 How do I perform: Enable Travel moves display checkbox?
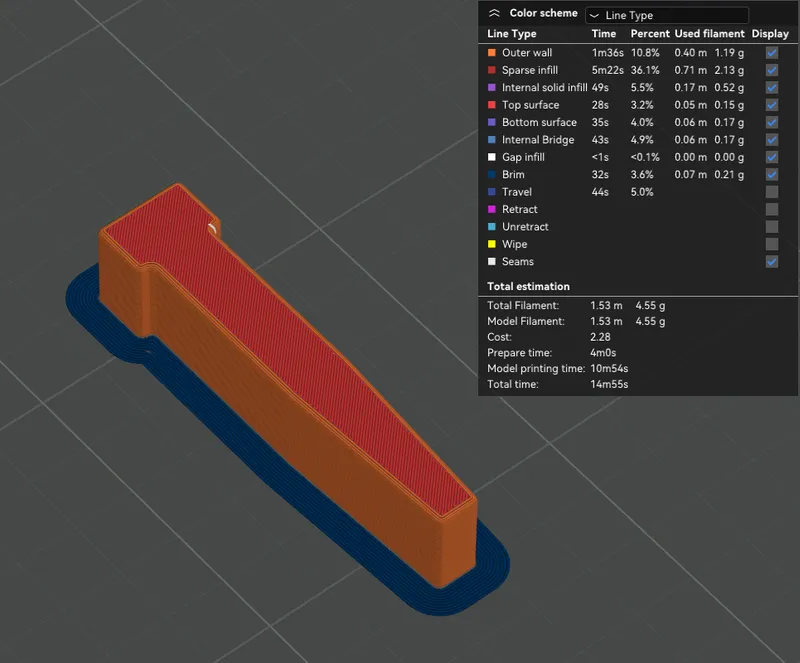771,192
